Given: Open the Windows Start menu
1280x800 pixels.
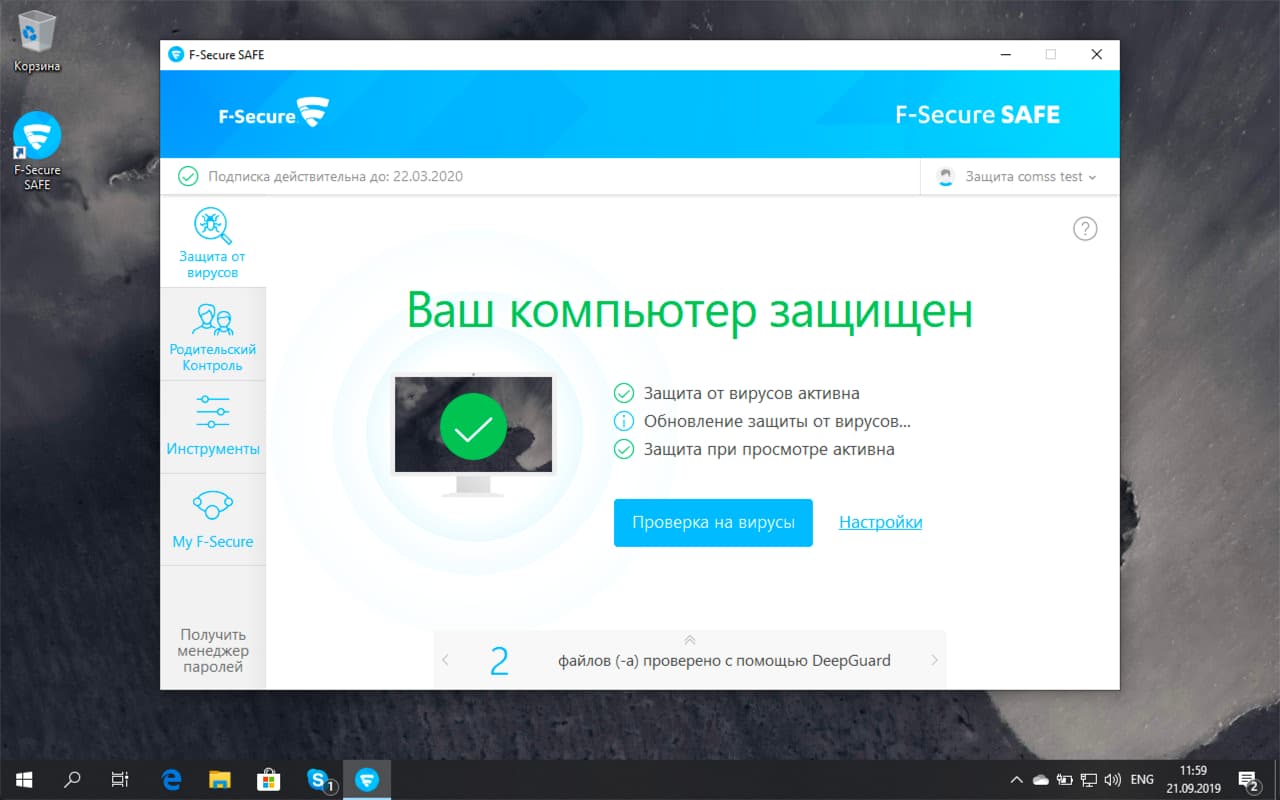Looking at the screenshot, I should click(22, 779).
